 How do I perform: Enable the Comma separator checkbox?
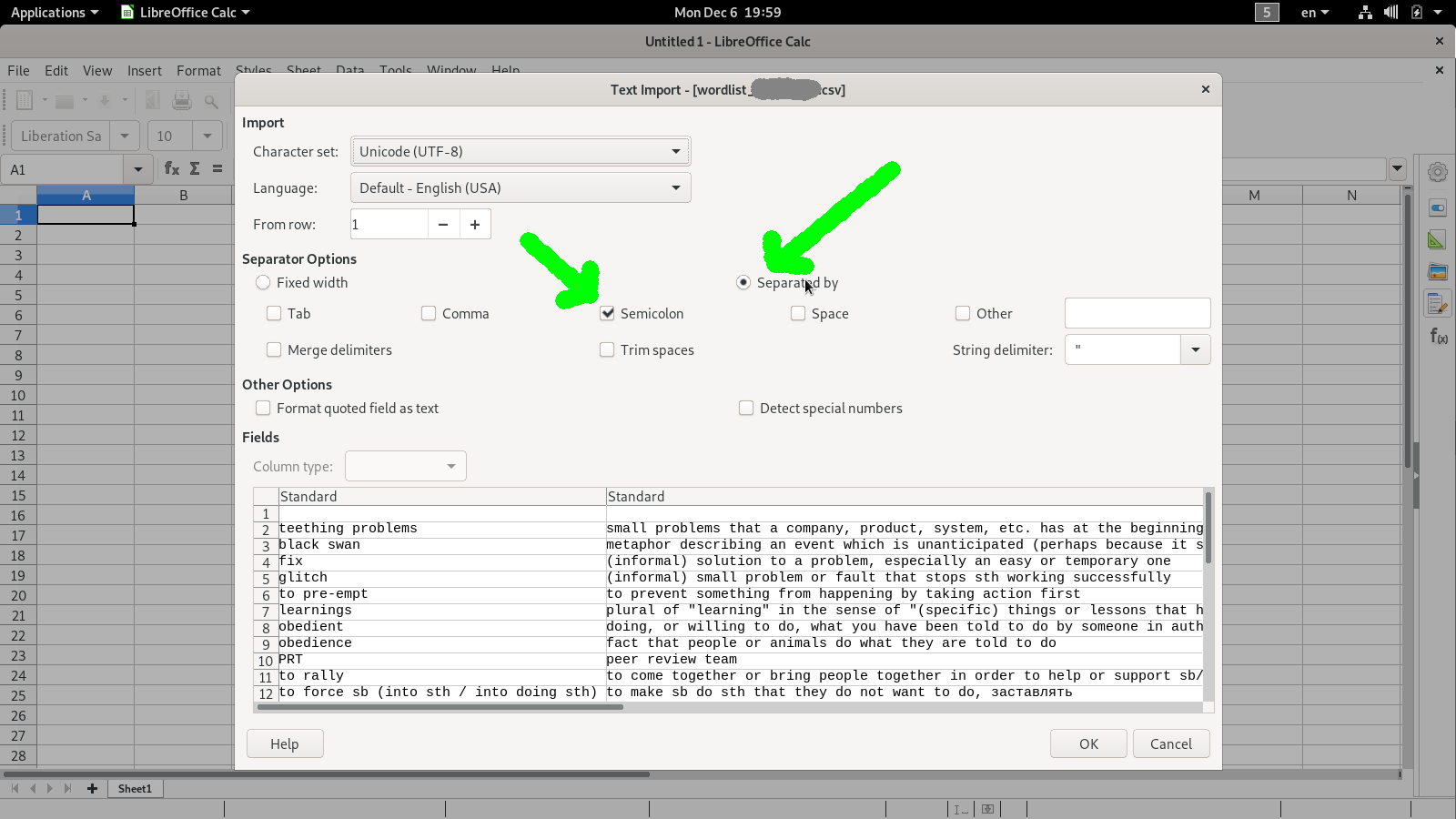pyautogui.click(x=429, y=314)
